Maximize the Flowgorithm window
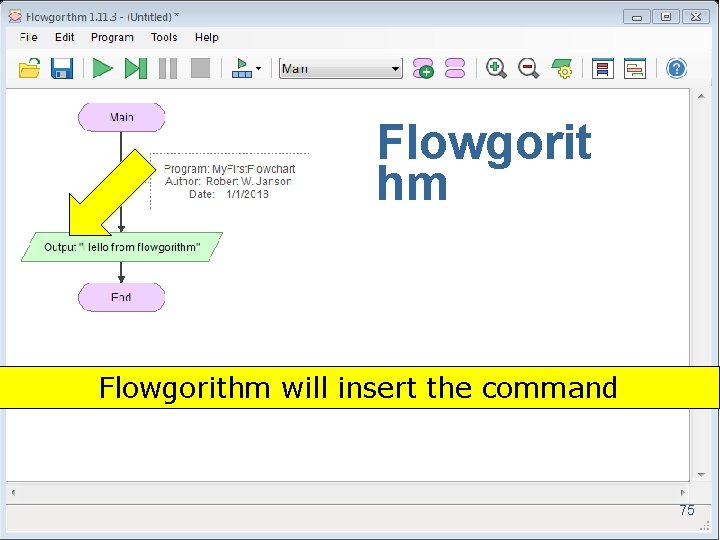 click(x=666, y=17)
